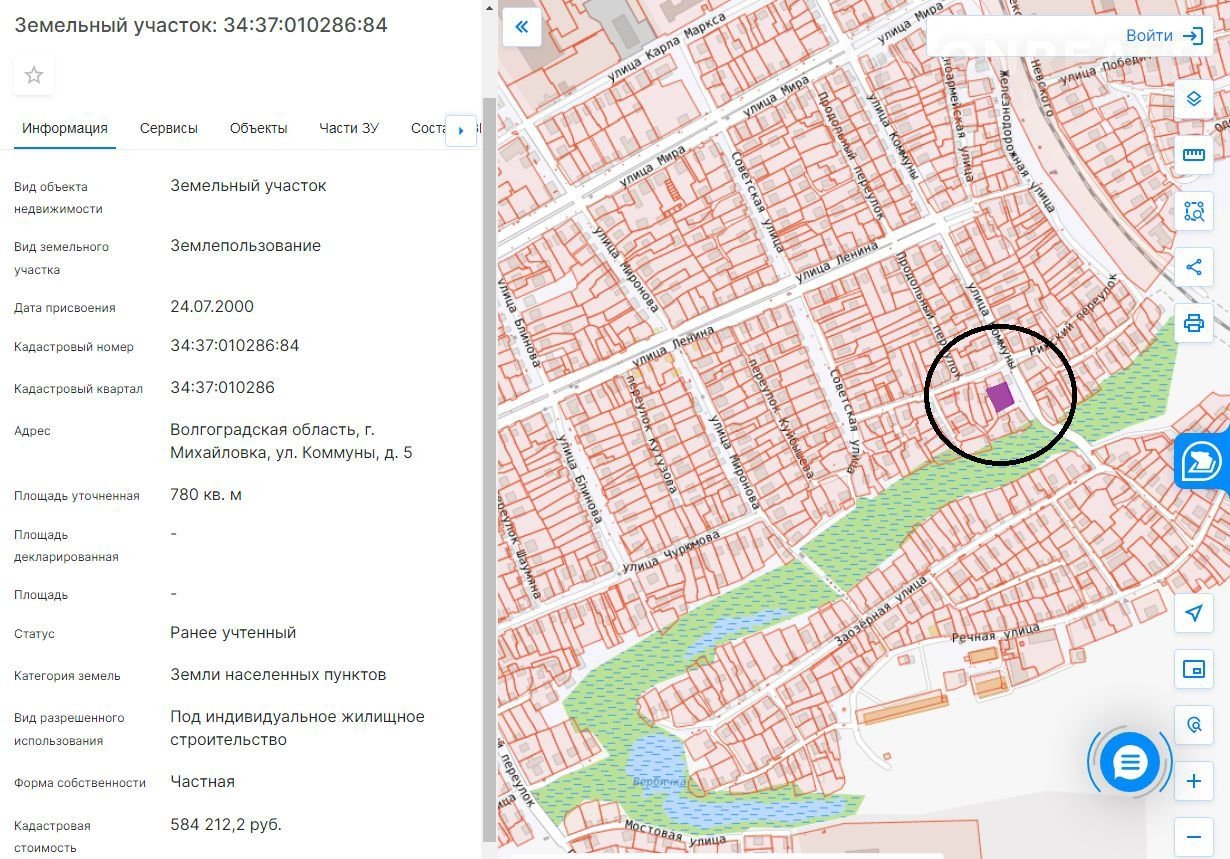Select the ruler measurement tool
The image size is (1230, 859).
1193,155
